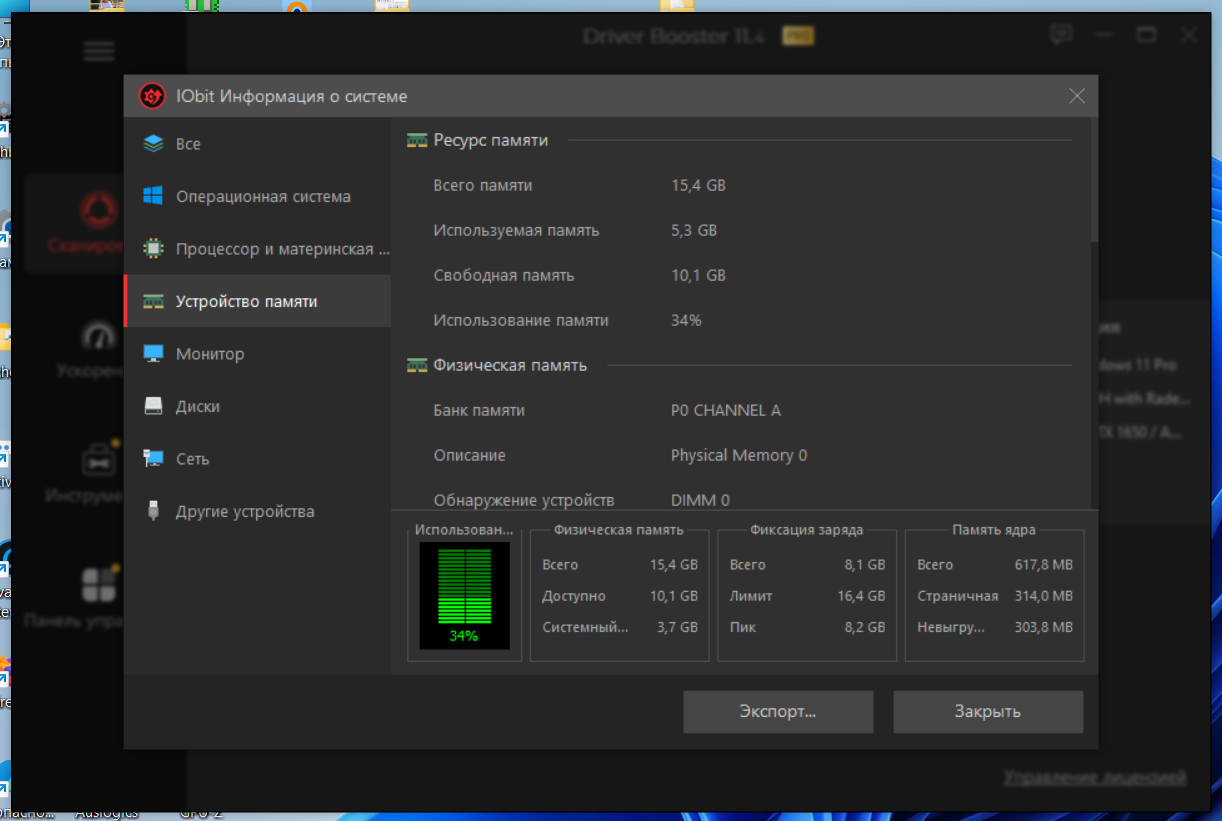Click the 'Всего памяти' value 15,4 GB
The width and height of the screenshot is (1222, 821).
click(698, 186)
